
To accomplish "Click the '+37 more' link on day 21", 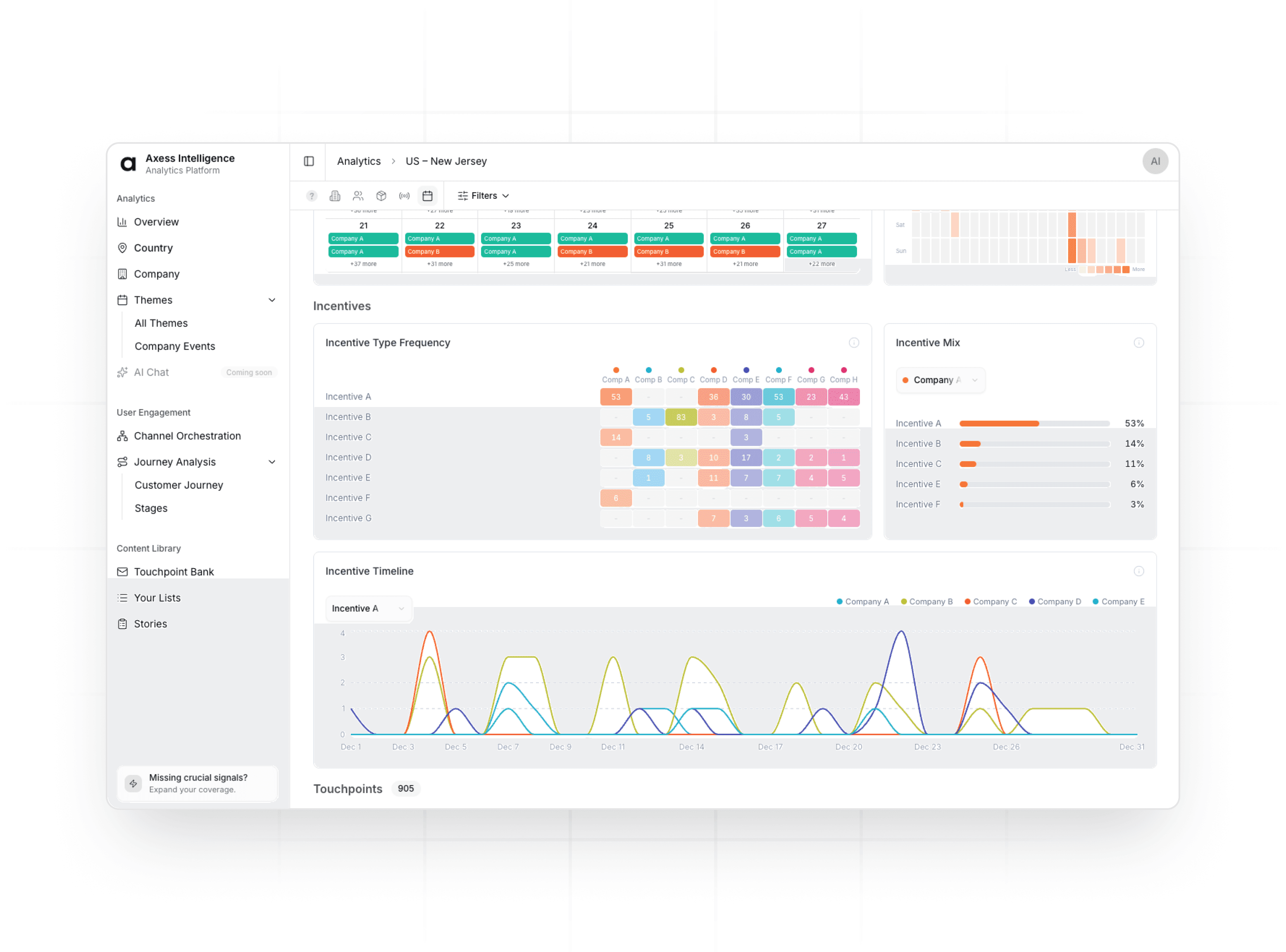I will (x=363, y=264).
